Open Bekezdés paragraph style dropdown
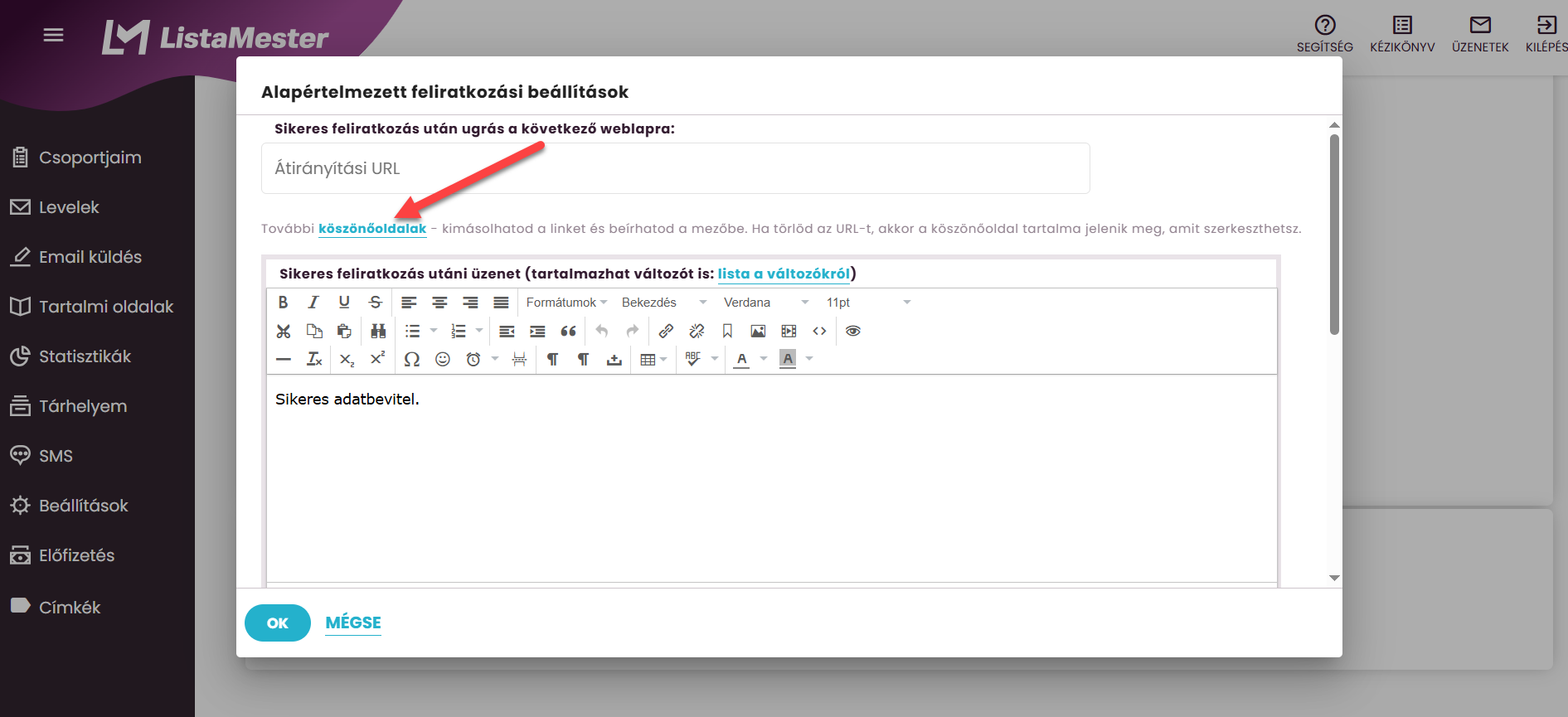Screen dimensions: 1568x717 (x=664, y=303)
